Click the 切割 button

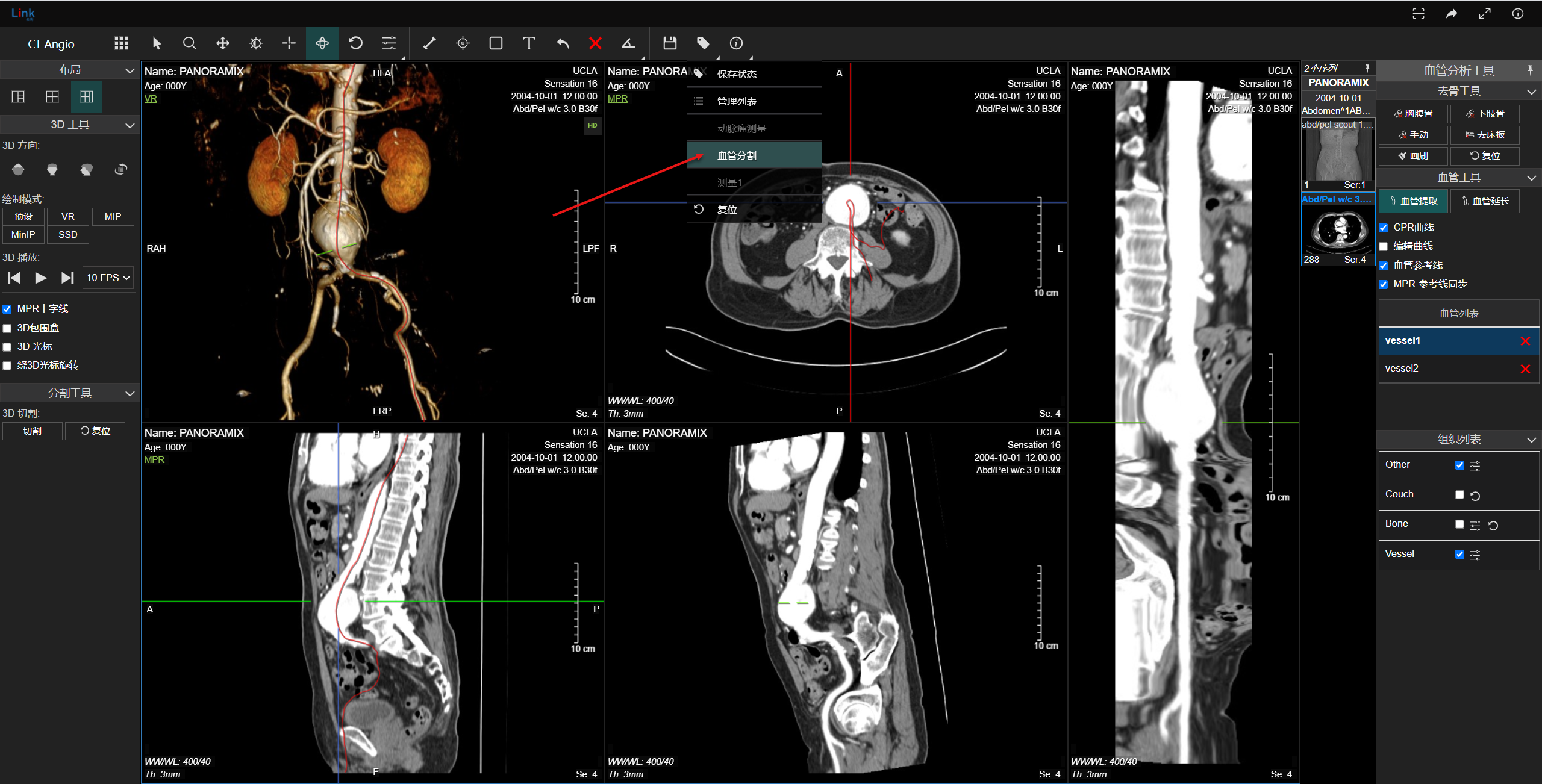33,431
